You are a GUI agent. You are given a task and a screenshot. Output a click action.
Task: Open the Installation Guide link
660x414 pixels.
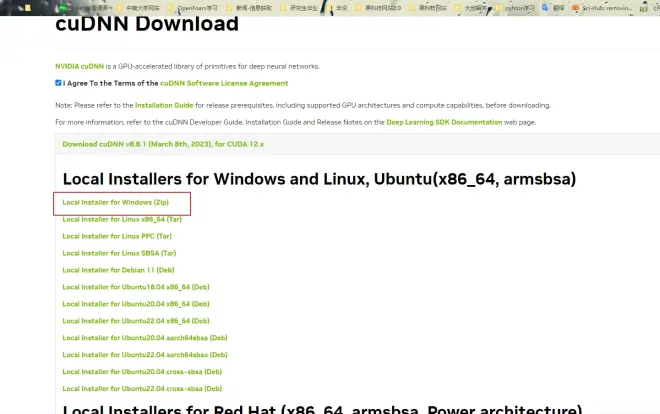coord(164,105)
